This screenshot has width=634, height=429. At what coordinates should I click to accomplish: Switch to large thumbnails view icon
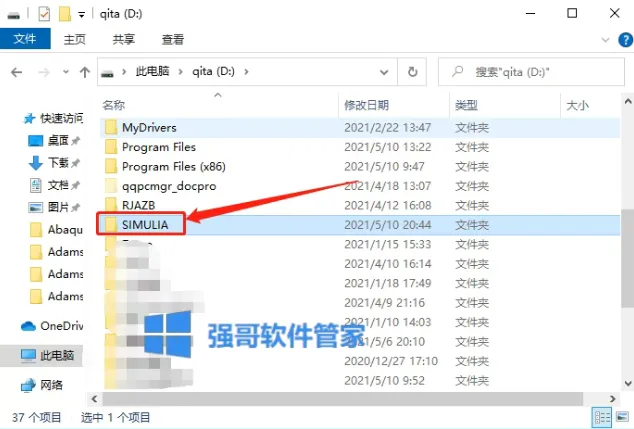623,417
